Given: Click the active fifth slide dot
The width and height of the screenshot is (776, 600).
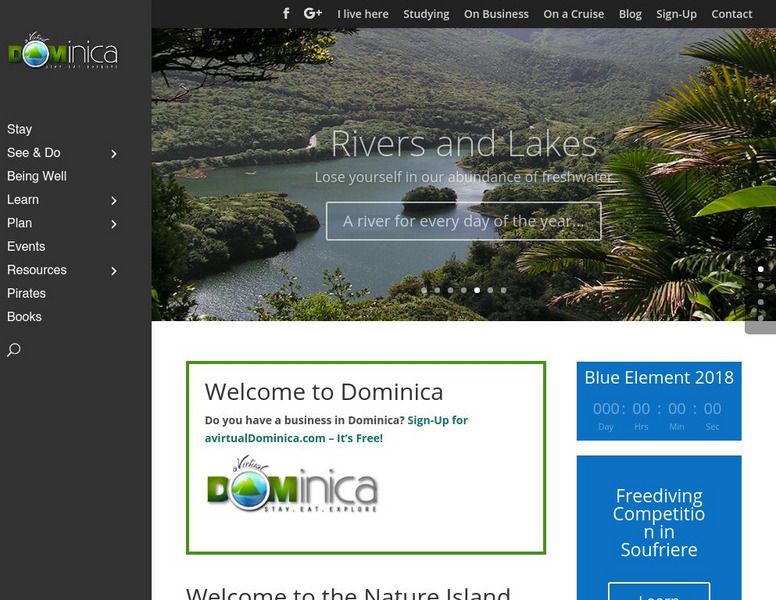Looking at the screenshot, I should (477, 290).
